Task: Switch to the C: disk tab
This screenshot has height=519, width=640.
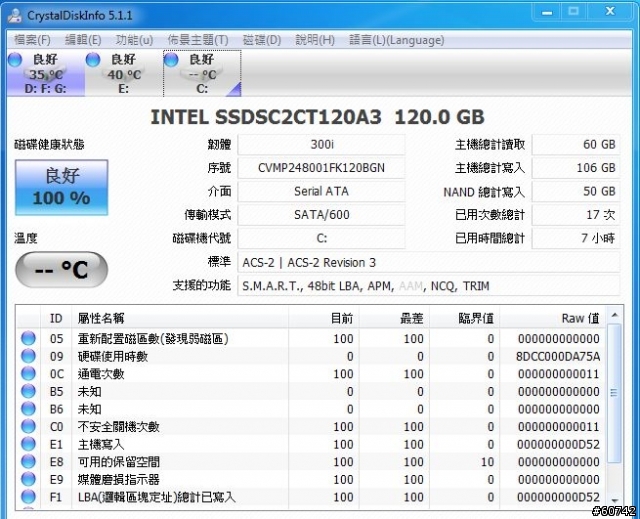Action: point(202,73)
